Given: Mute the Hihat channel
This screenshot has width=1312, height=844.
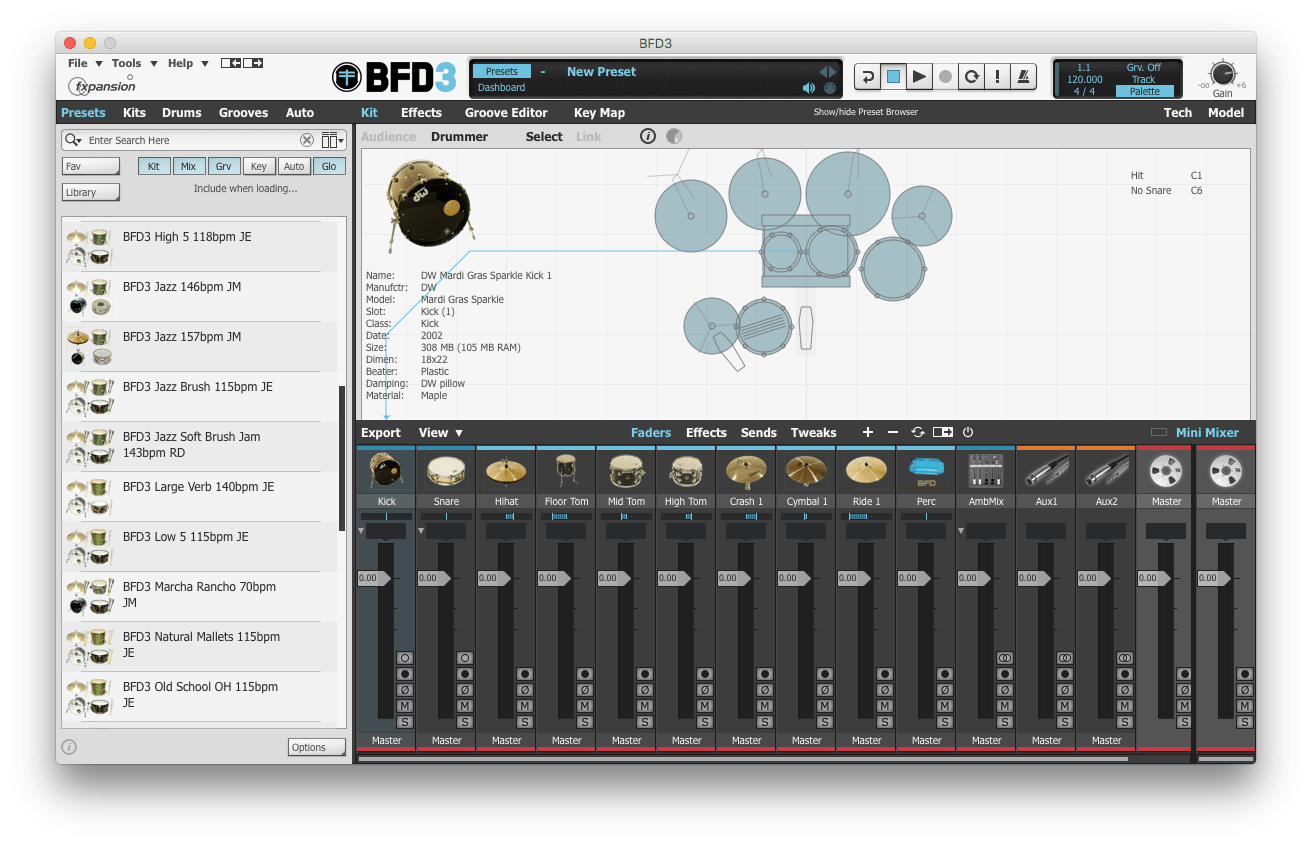Looking at the screenshot, I should [x=525, y=706].
